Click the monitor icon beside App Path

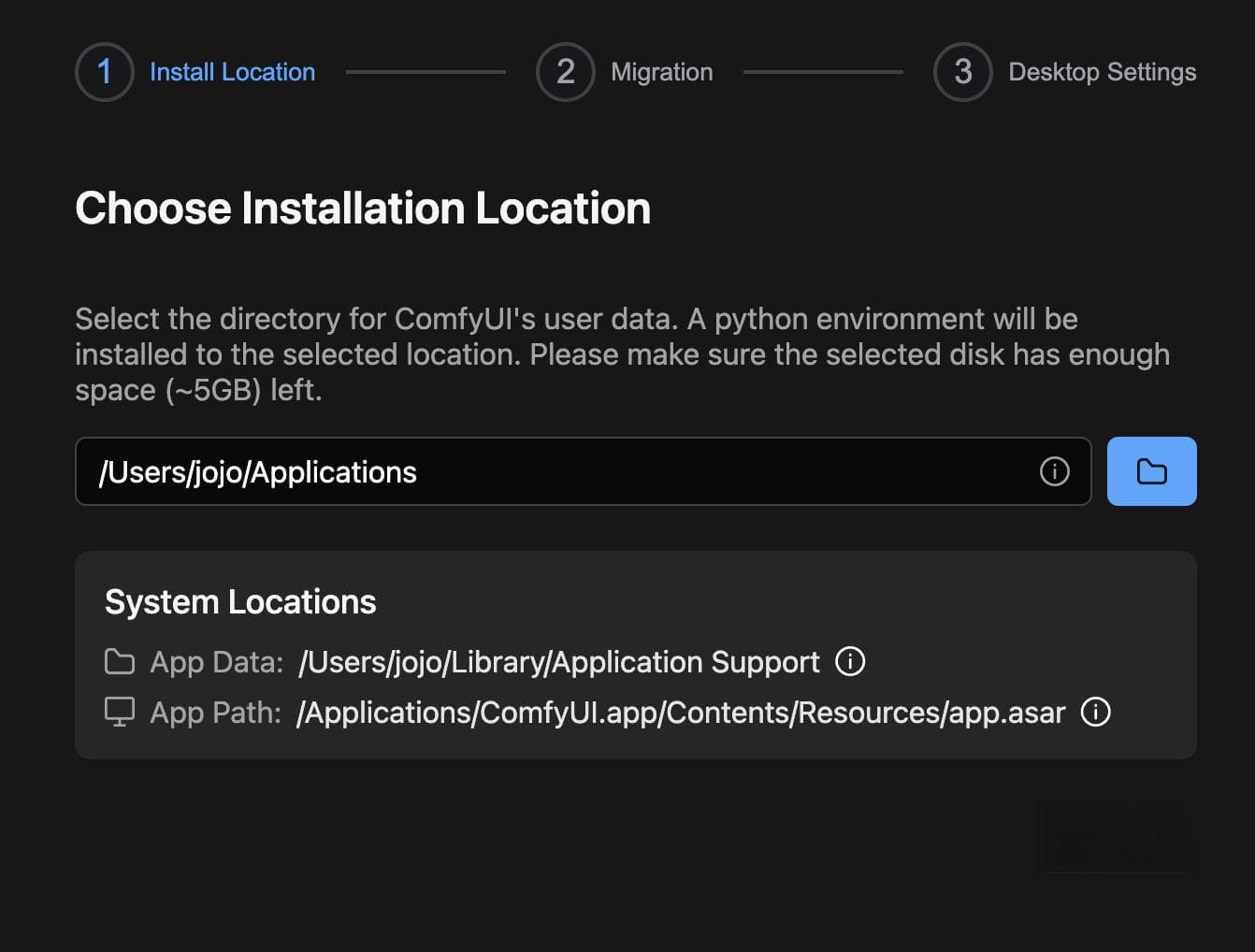pyautogui.click(x=120, y=713)
